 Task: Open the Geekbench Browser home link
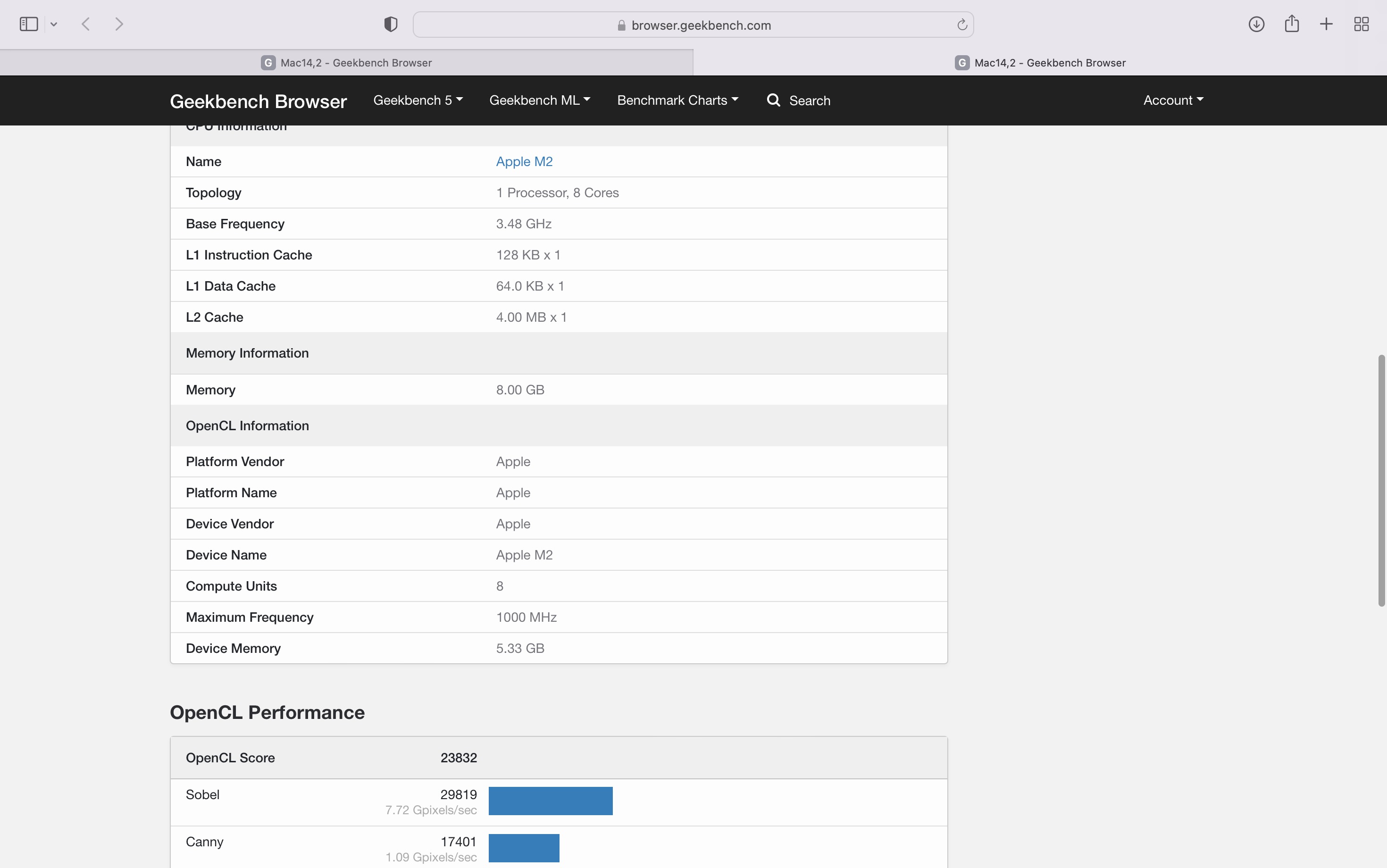[x=259, y=101]
